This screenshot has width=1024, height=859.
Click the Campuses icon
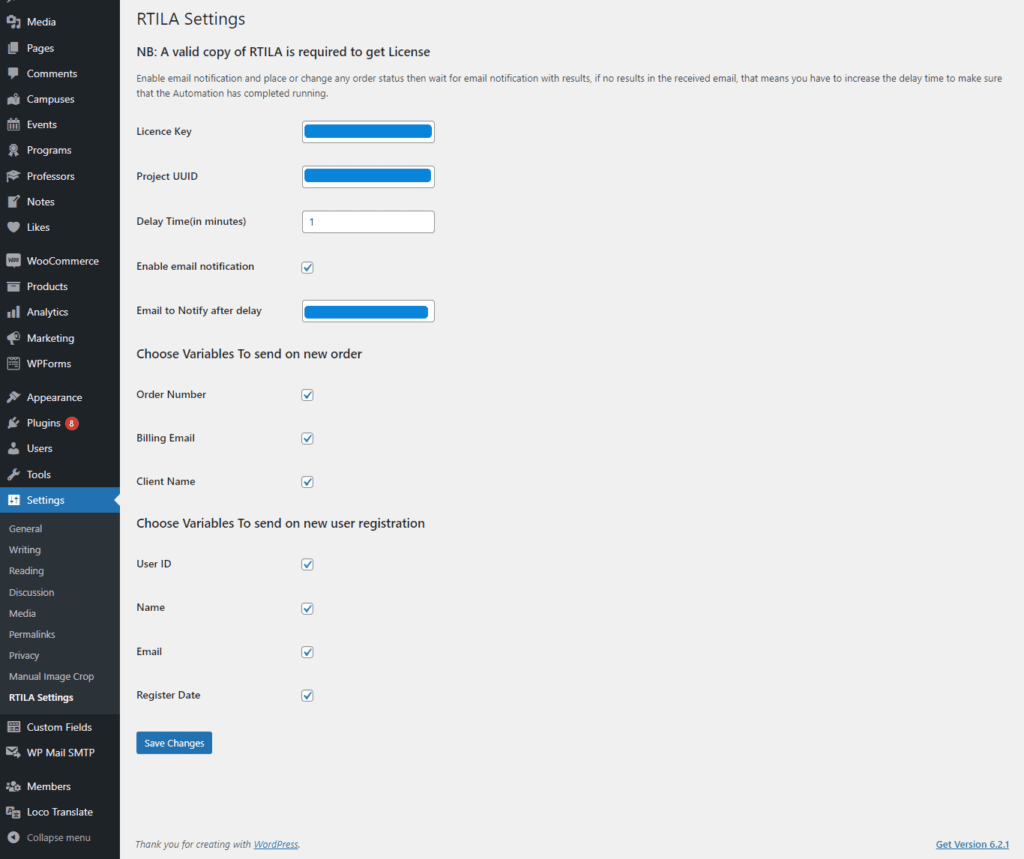coord(13,99)
